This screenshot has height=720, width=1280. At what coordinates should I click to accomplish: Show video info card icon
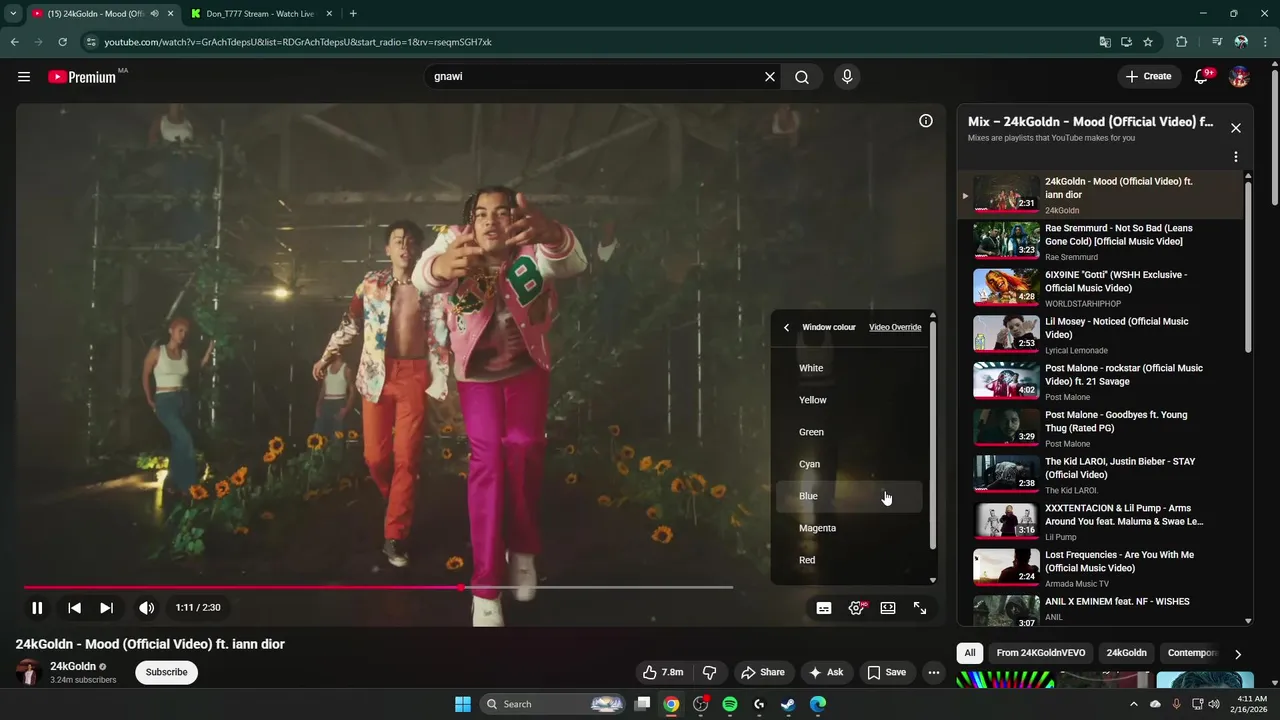pos(926,121)
